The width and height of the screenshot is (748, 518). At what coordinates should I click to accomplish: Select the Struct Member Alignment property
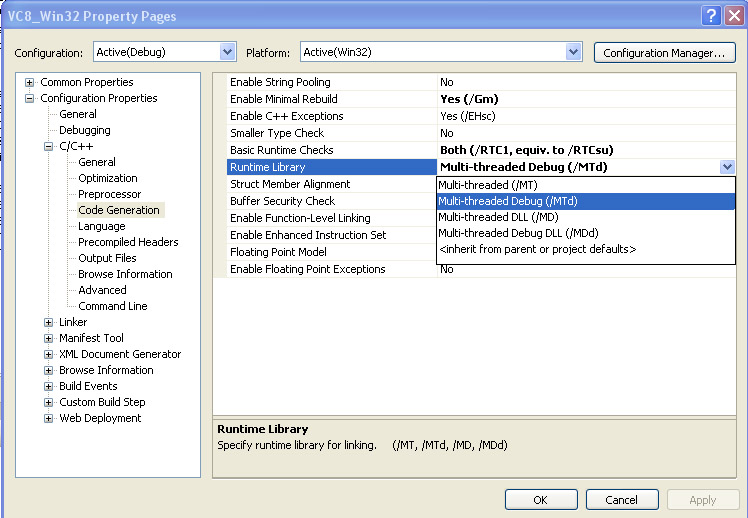click(332, 184)
